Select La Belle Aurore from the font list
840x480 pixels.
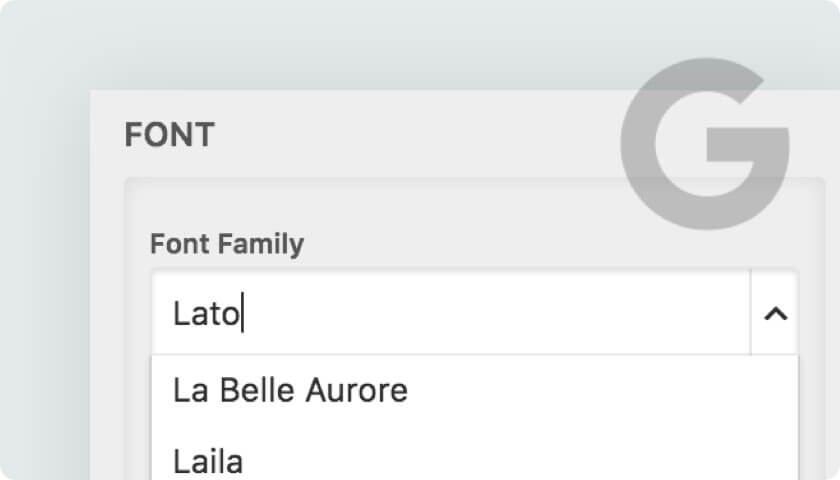click(290, 390)
